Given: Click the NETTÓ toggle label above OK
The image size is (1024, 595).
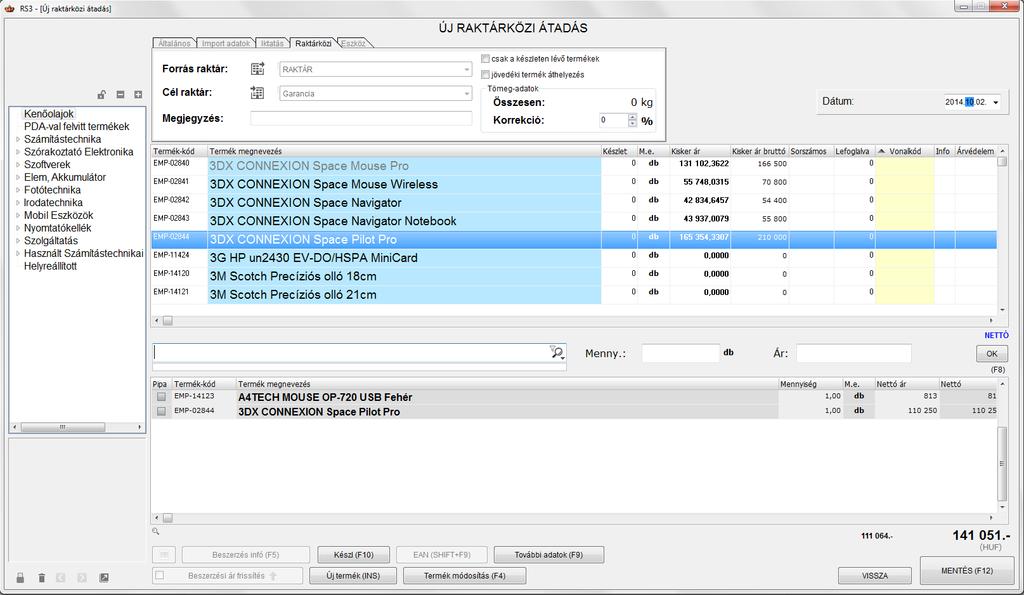Looking at the screenshot, I should [996, 335].
